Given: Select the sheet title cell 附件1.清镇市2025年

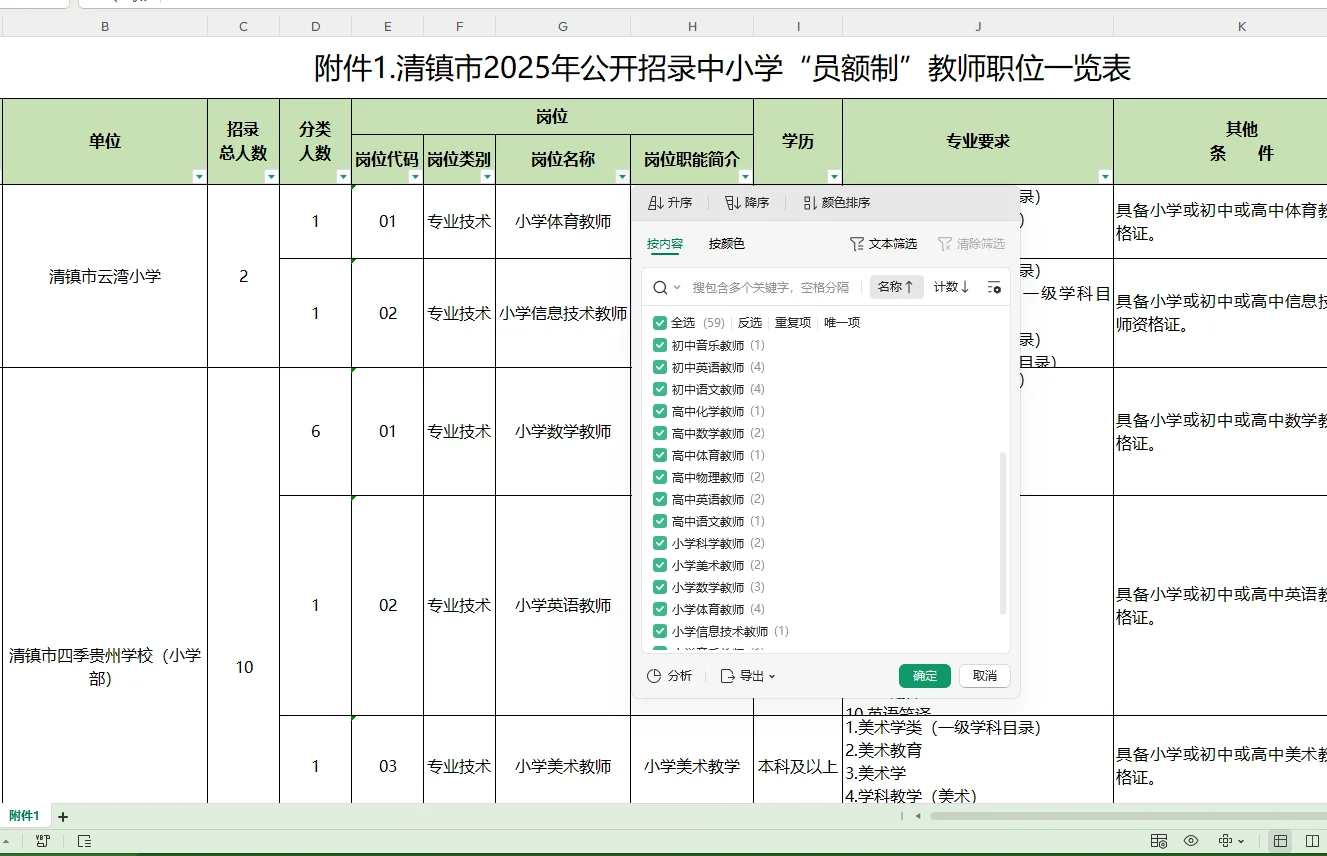Looking at the screenshot, I should [x=722, y=68].
